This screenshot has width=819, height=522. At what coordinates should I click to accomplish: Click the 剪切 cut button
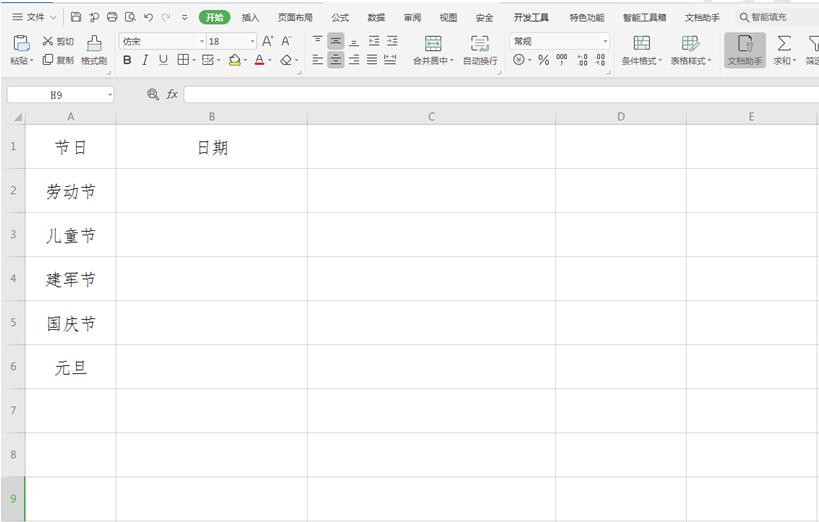click(58, 41)
